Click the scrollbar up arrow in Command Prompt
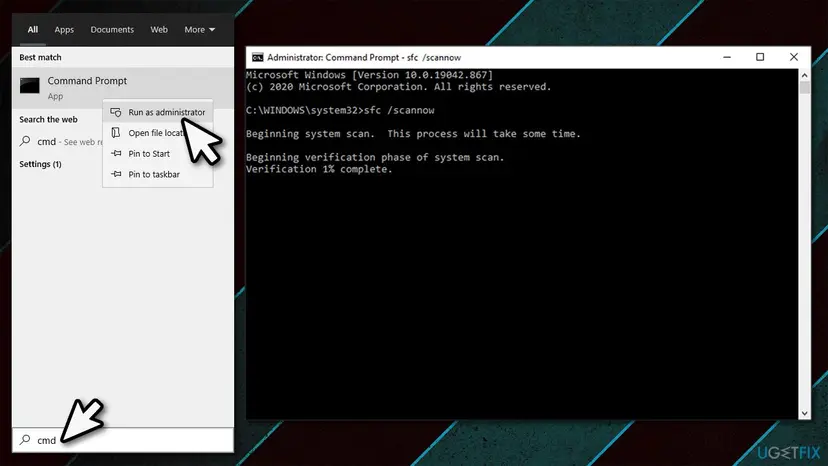This screenshot has width=828, height=466. click(804, 76)
